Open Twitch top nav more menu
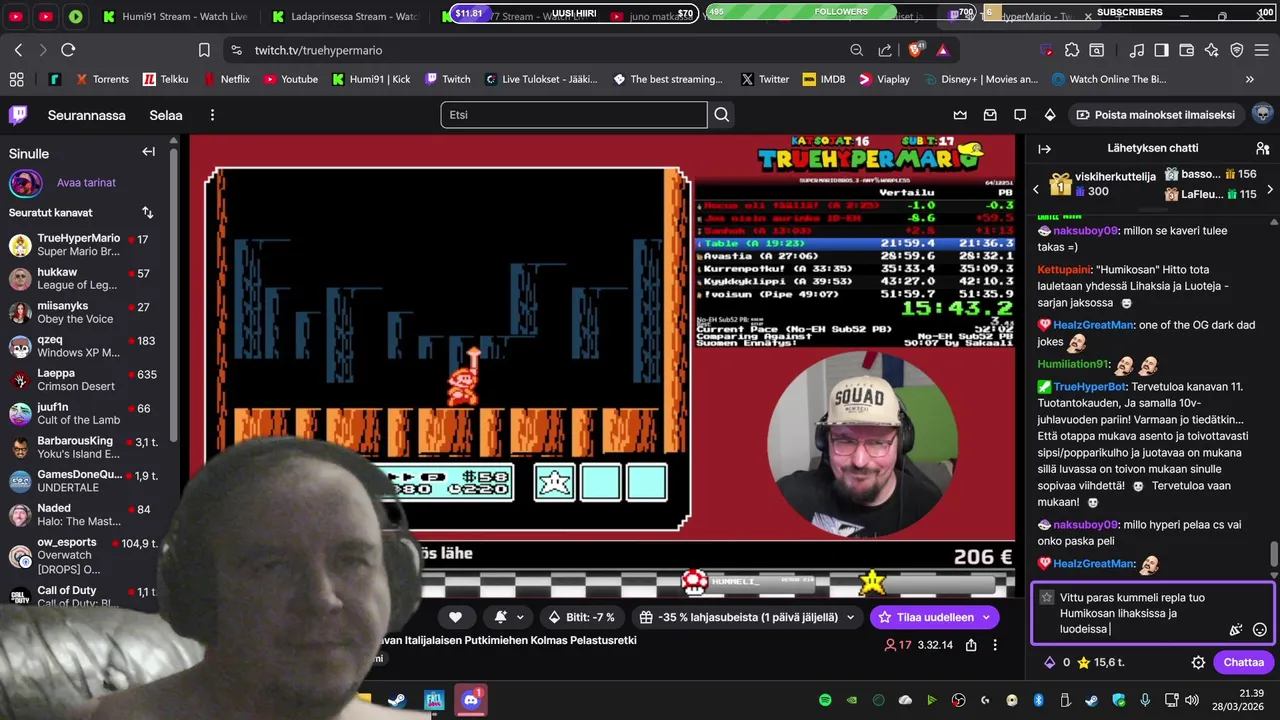 tap(212, 115)
